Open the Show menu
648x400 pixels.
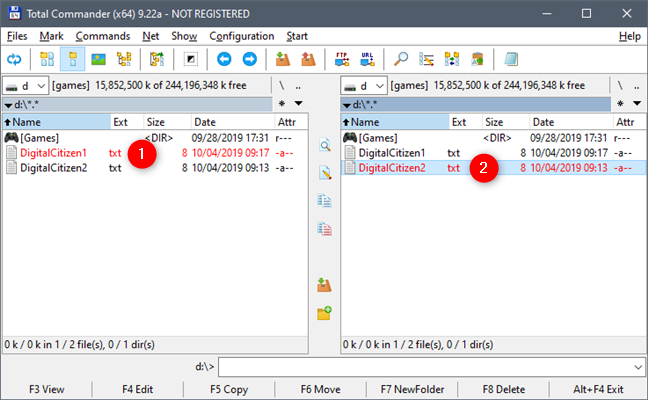pyautogui.click(x=184, y=36)
